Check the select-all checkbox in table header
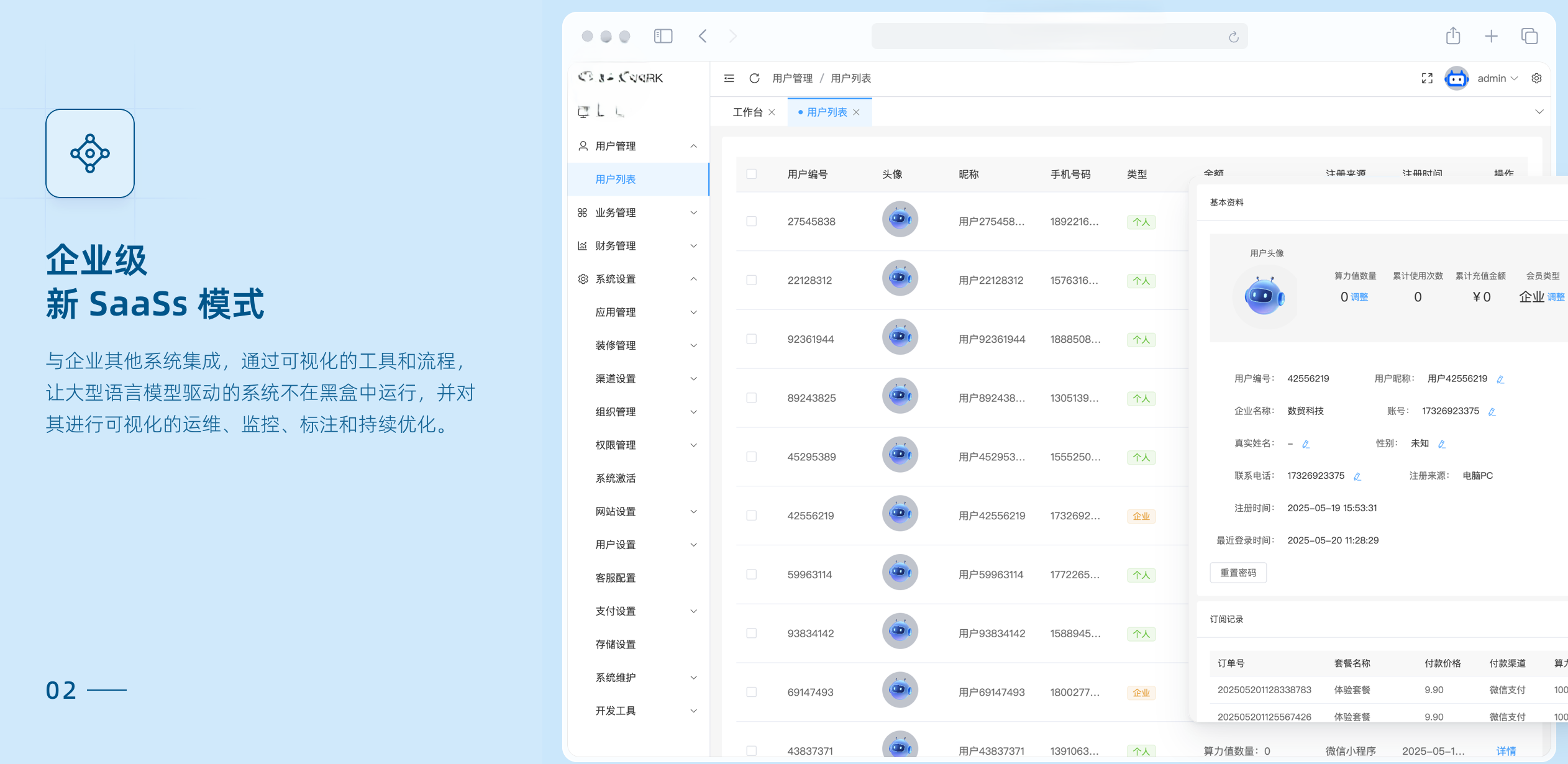Viewport: 1568px width, 764px height. tap(752, 175)
